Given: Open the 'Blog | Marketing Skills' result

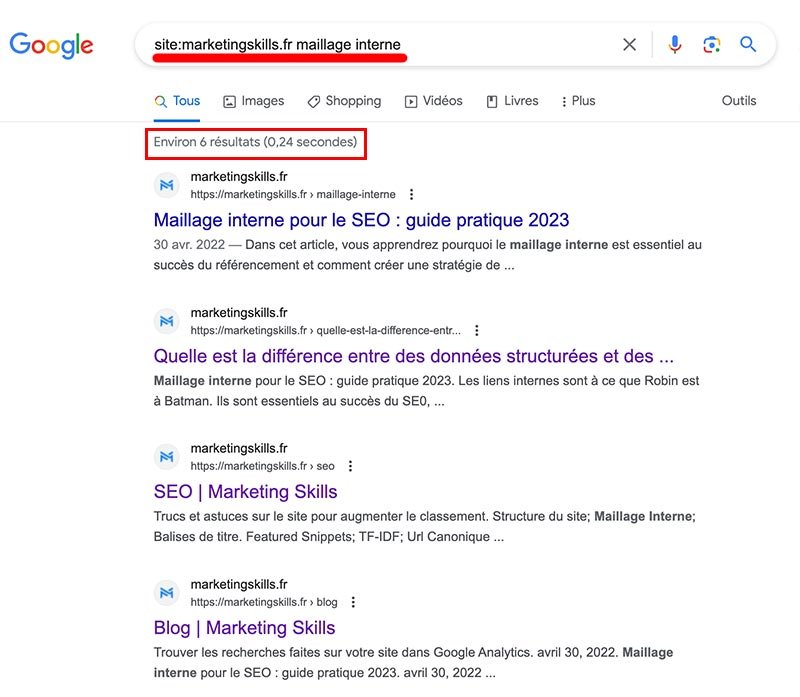Looking at the screenshot, I should tap(244, 628).
